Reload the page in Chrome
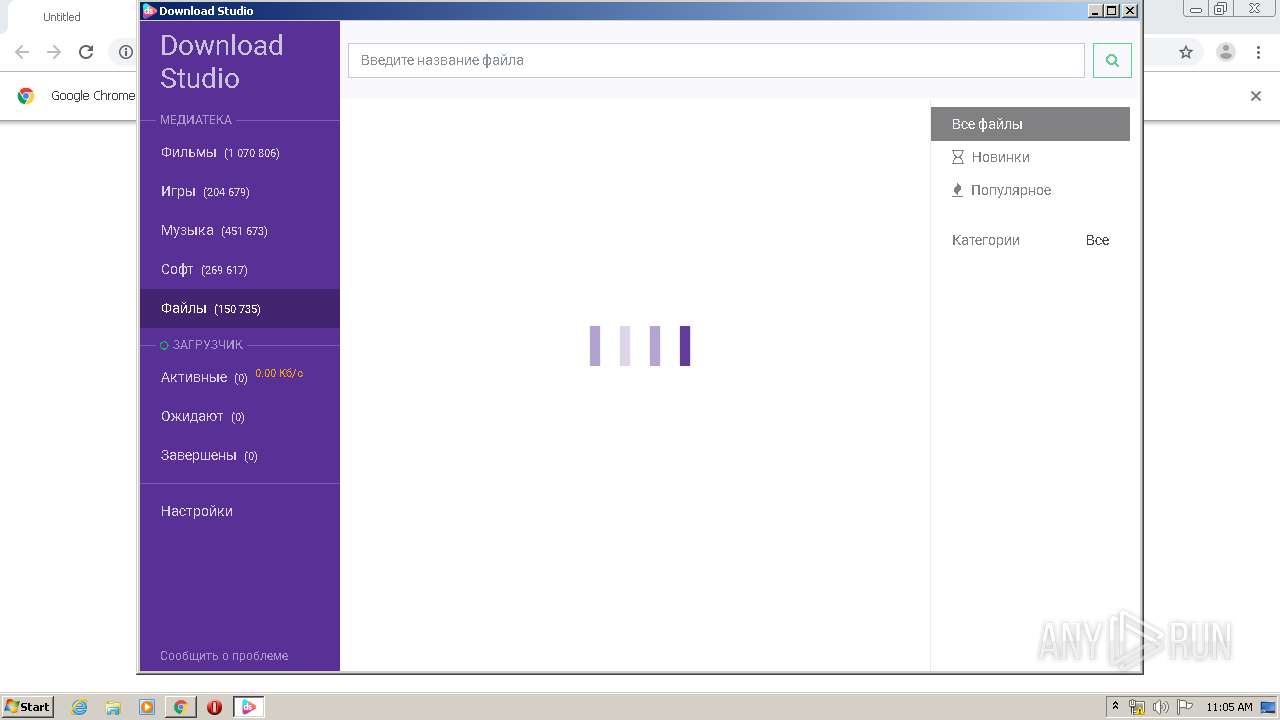Viewport: 1280px width, 720px height. 86,52
